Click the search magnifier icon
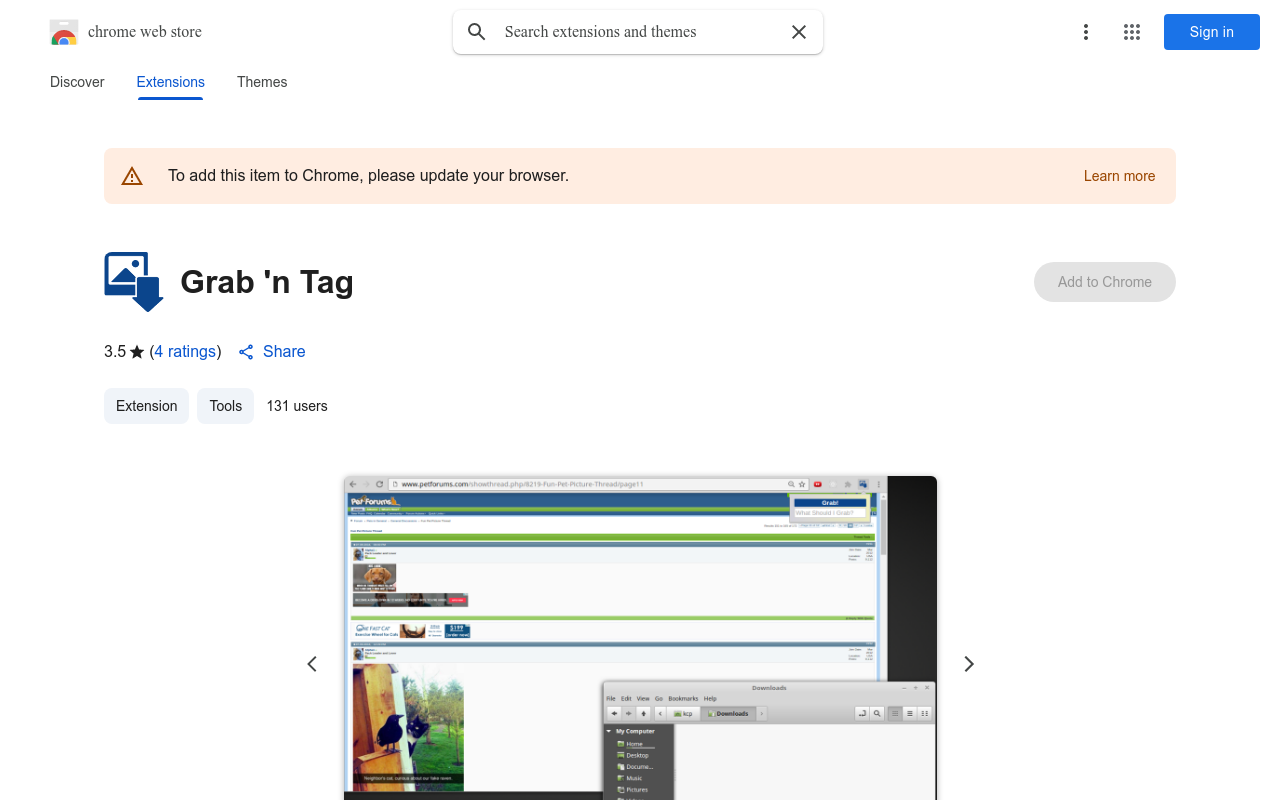The image size is (1280, 800). pyautogui.click(x=477, y=32)
